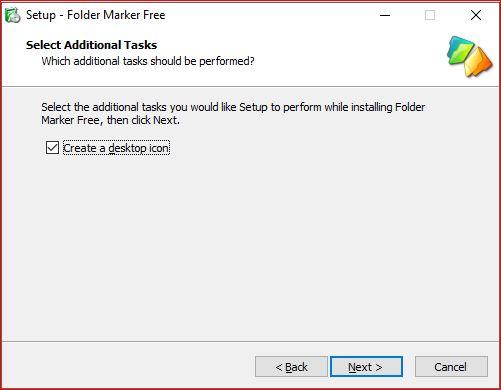This screenshot has width=501, height=390.
Task: Click the Setup installer icon in title bar
Action: 13,15
